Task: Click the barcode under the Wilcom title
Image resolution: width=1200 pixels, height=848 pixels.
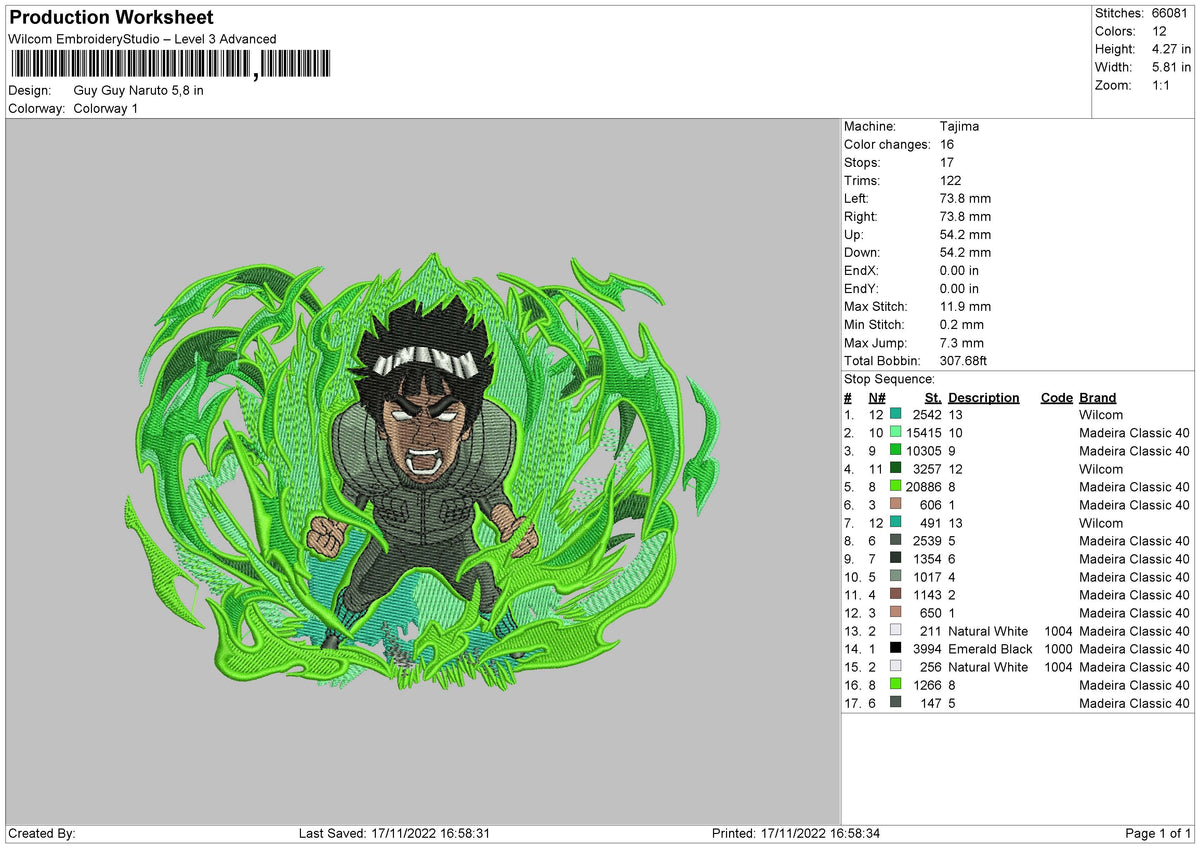Action: click(x=169, y=65)
